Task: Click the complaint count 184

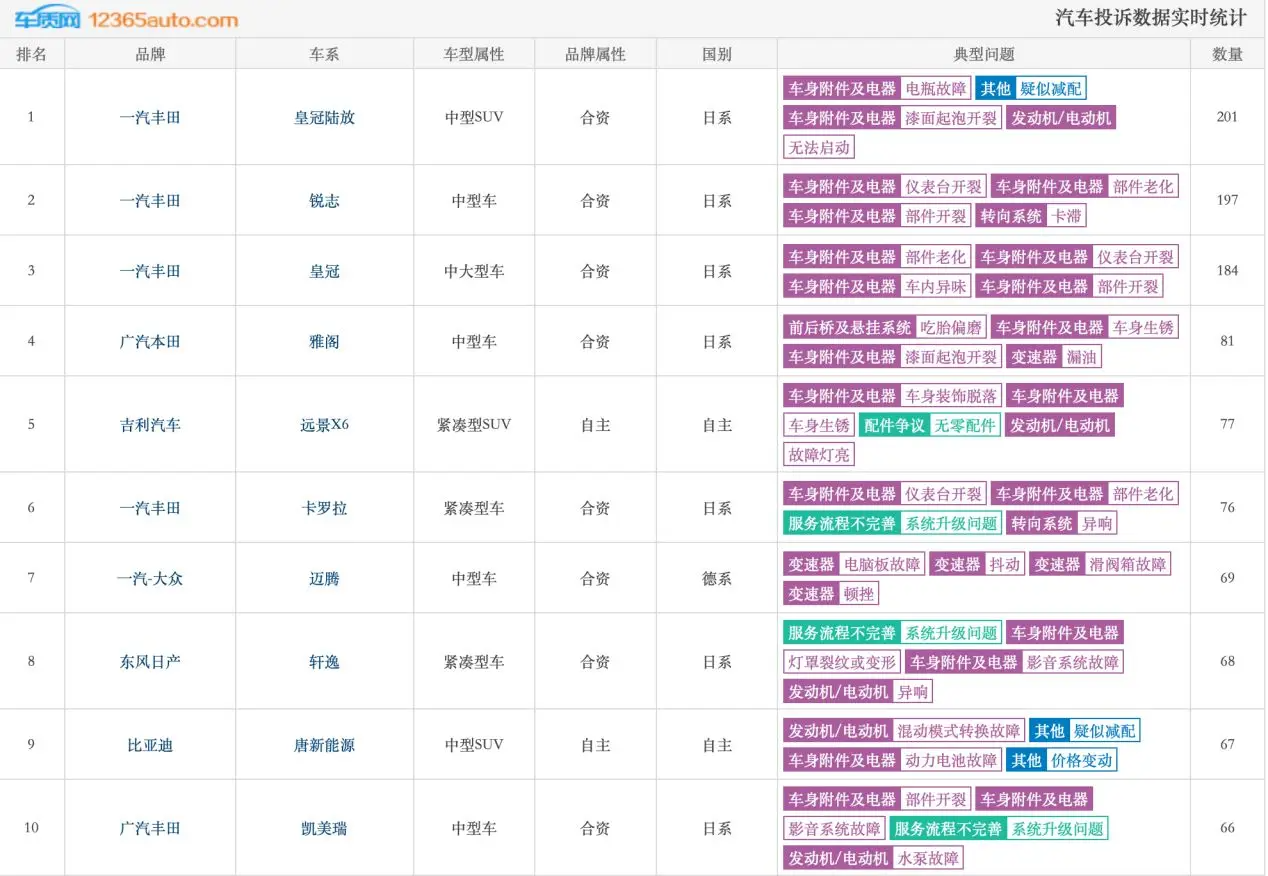Action: pos(1227,271)
